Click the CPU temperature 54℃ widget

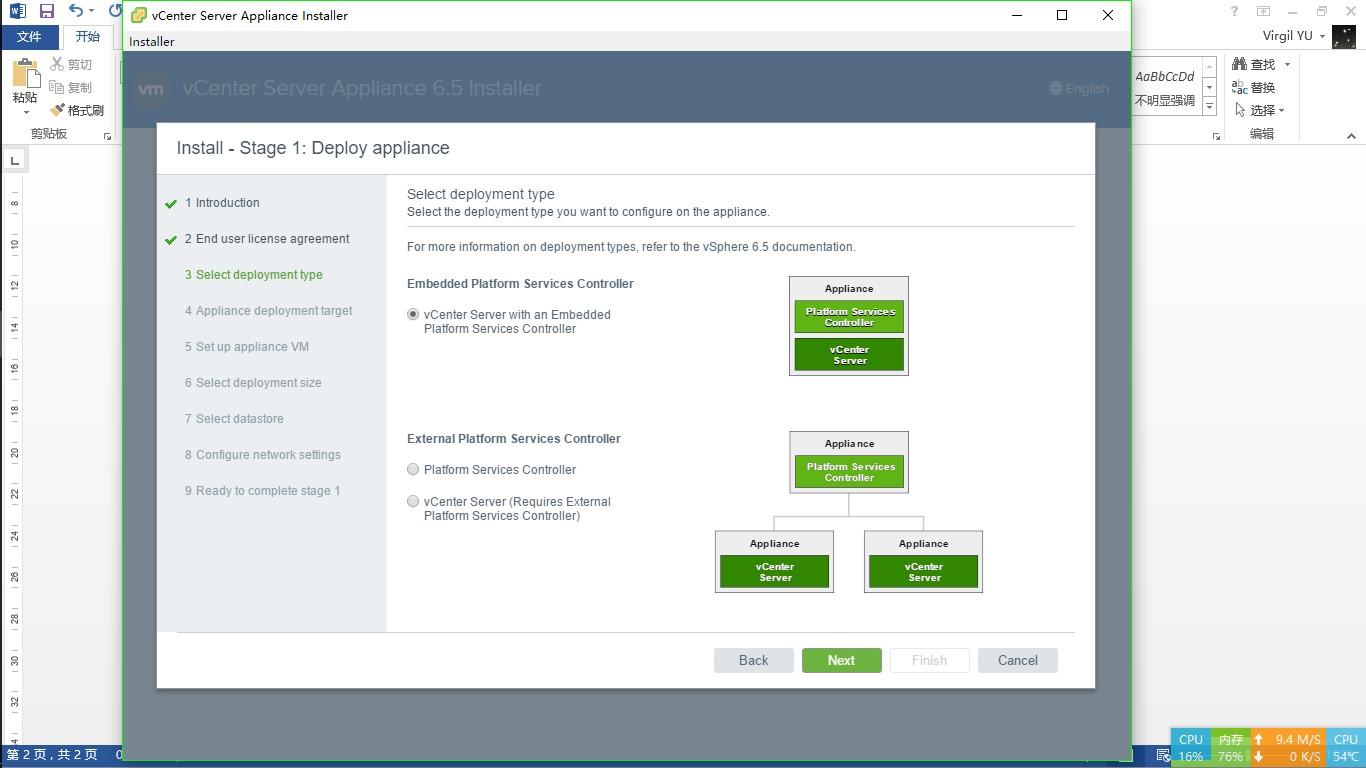click(x=1346, y=748)
